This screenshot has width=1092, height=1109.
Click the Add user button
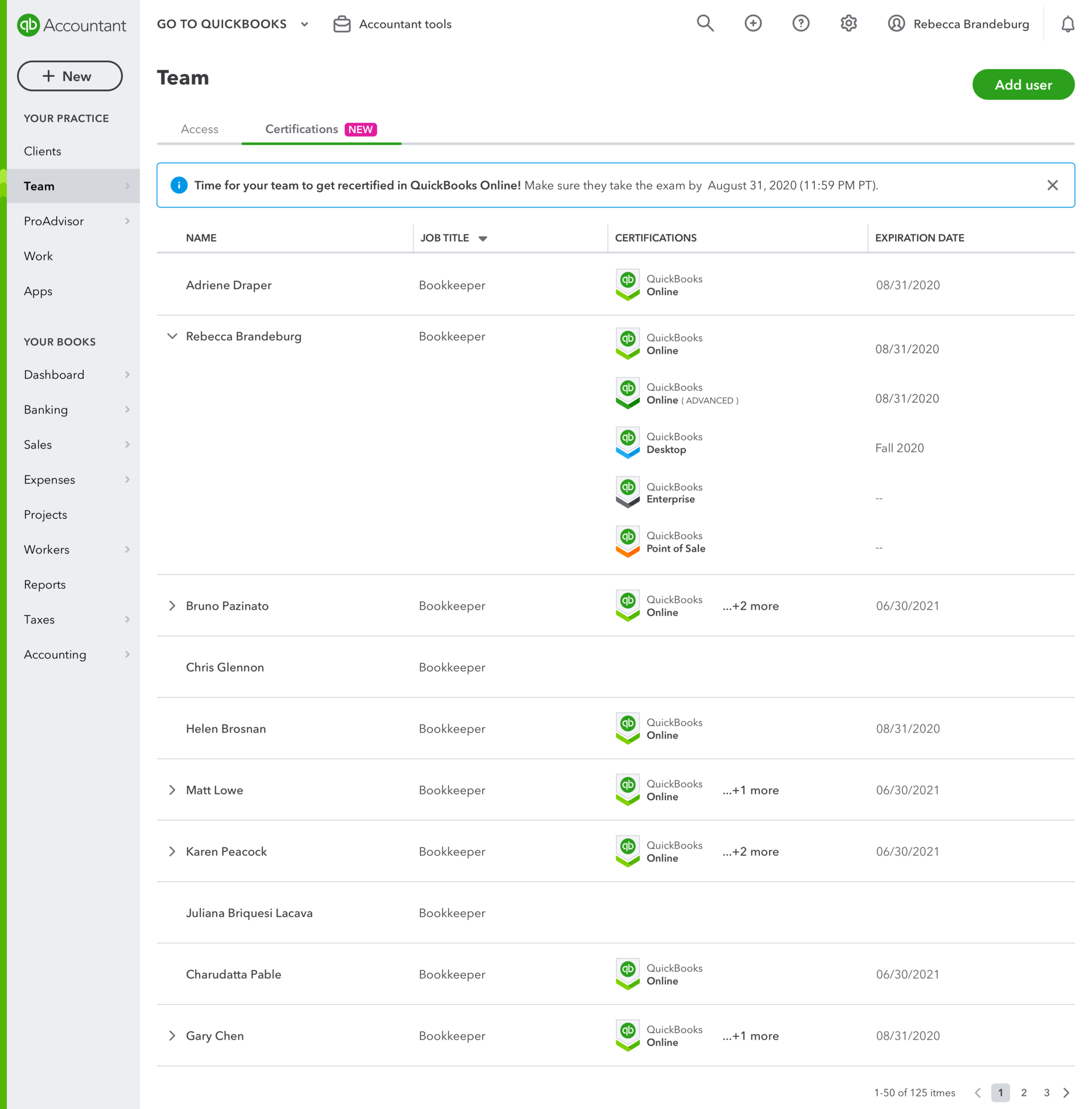pyautogui.click(x=1023, y=85)
